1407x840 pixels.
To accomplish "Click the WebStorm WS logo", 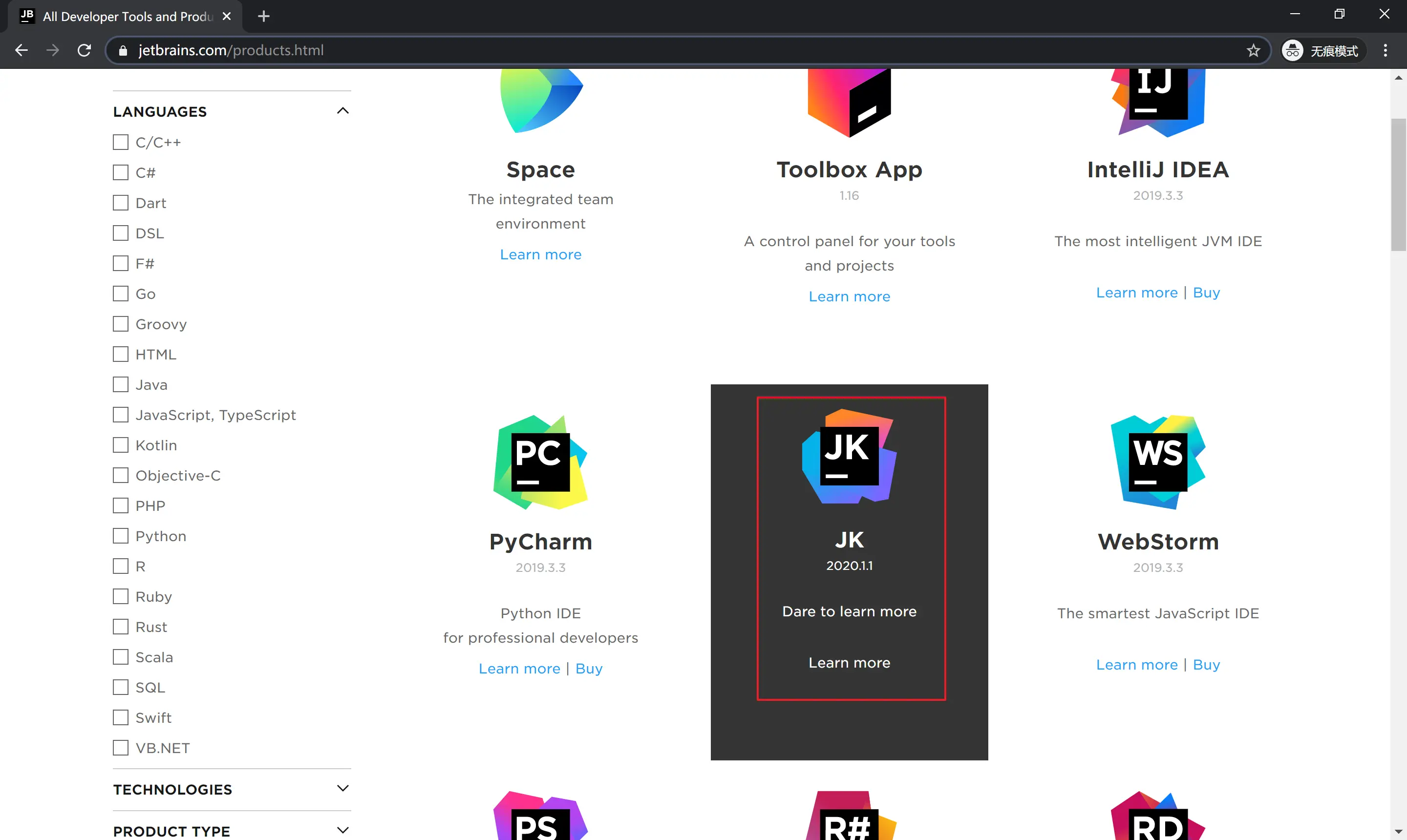I will 1157,462.
